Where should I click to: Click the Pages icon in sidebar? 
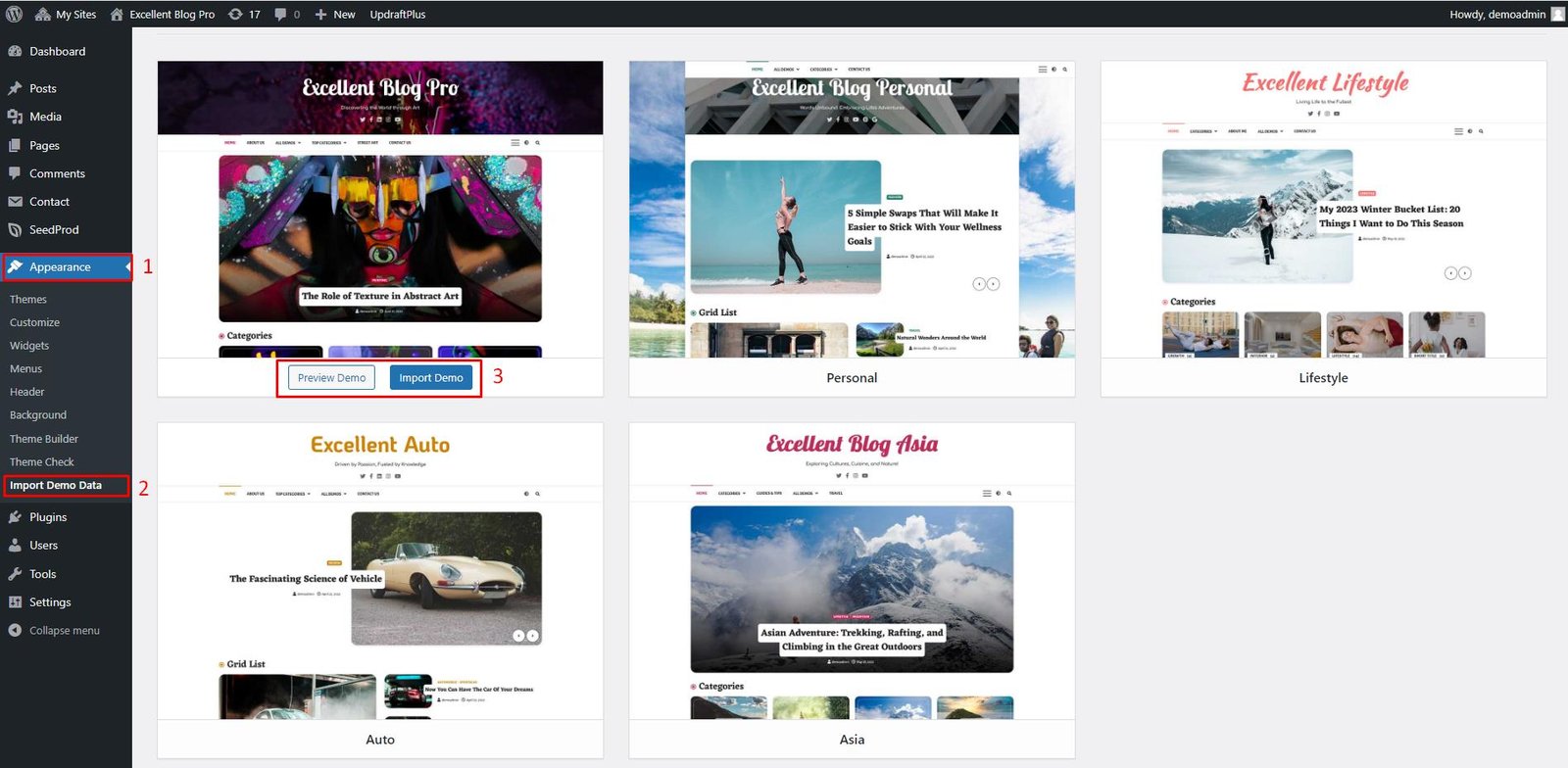15,145
